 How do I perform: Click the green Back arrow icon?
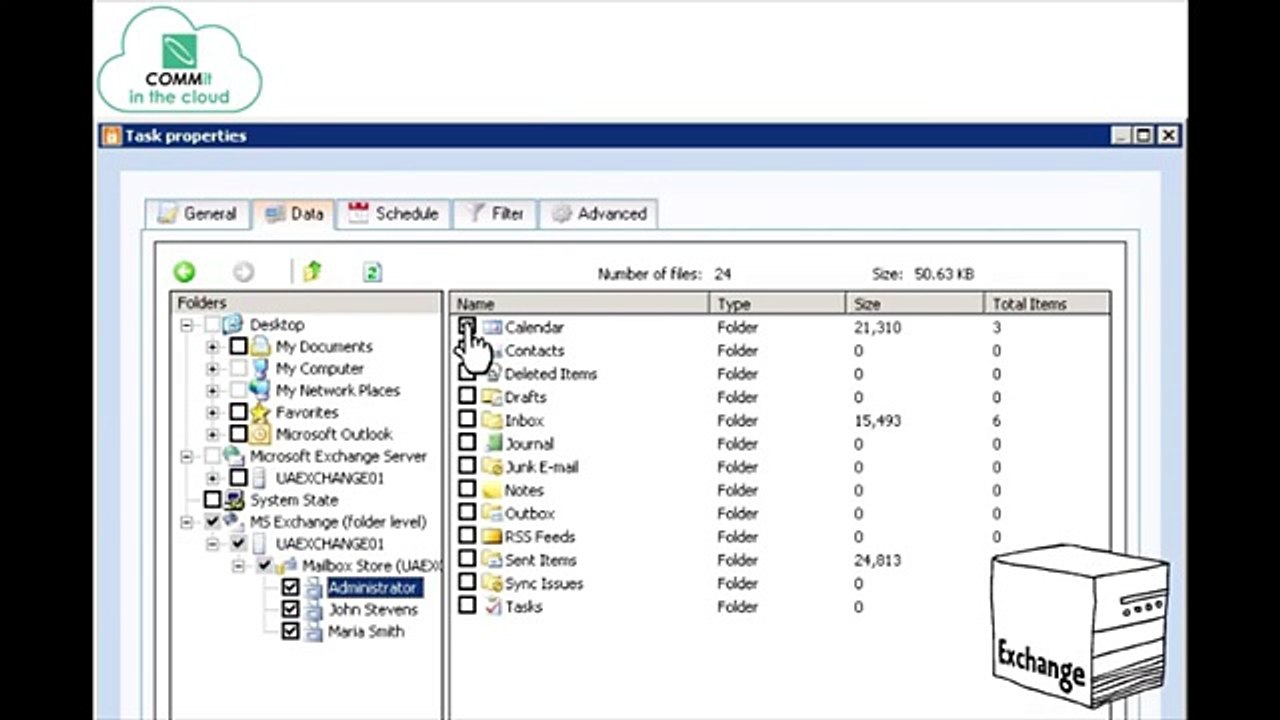(184, 272)
